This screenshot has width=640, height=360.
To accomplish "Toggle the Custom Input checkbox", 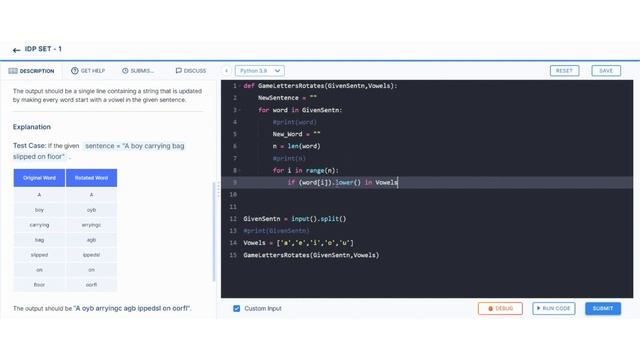I will tap(236, 308).
